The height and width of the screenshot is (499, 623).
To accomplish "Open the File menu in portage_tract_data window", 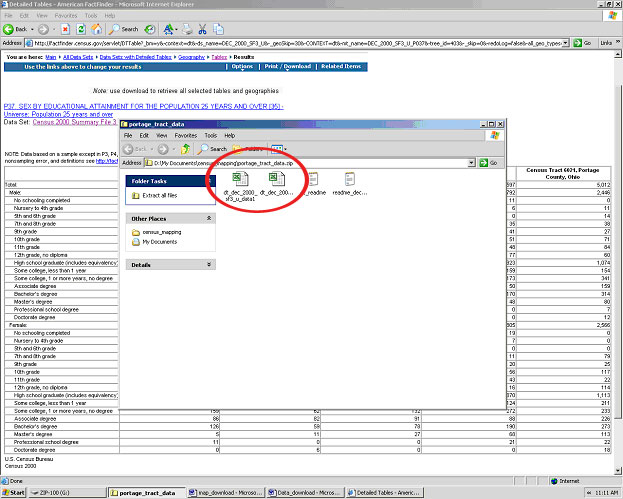I will click(x=128, y=135).
